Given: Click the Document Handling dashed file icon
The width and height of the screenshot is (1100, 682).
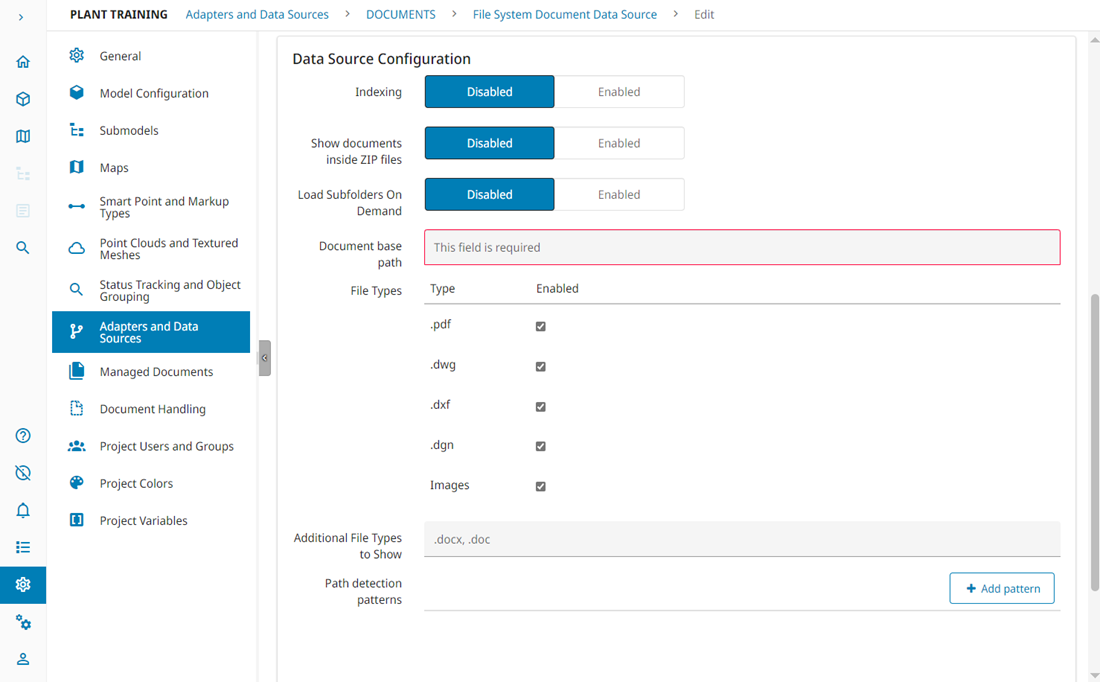Looking at the screenshot, I should click(x=76, y=408).
